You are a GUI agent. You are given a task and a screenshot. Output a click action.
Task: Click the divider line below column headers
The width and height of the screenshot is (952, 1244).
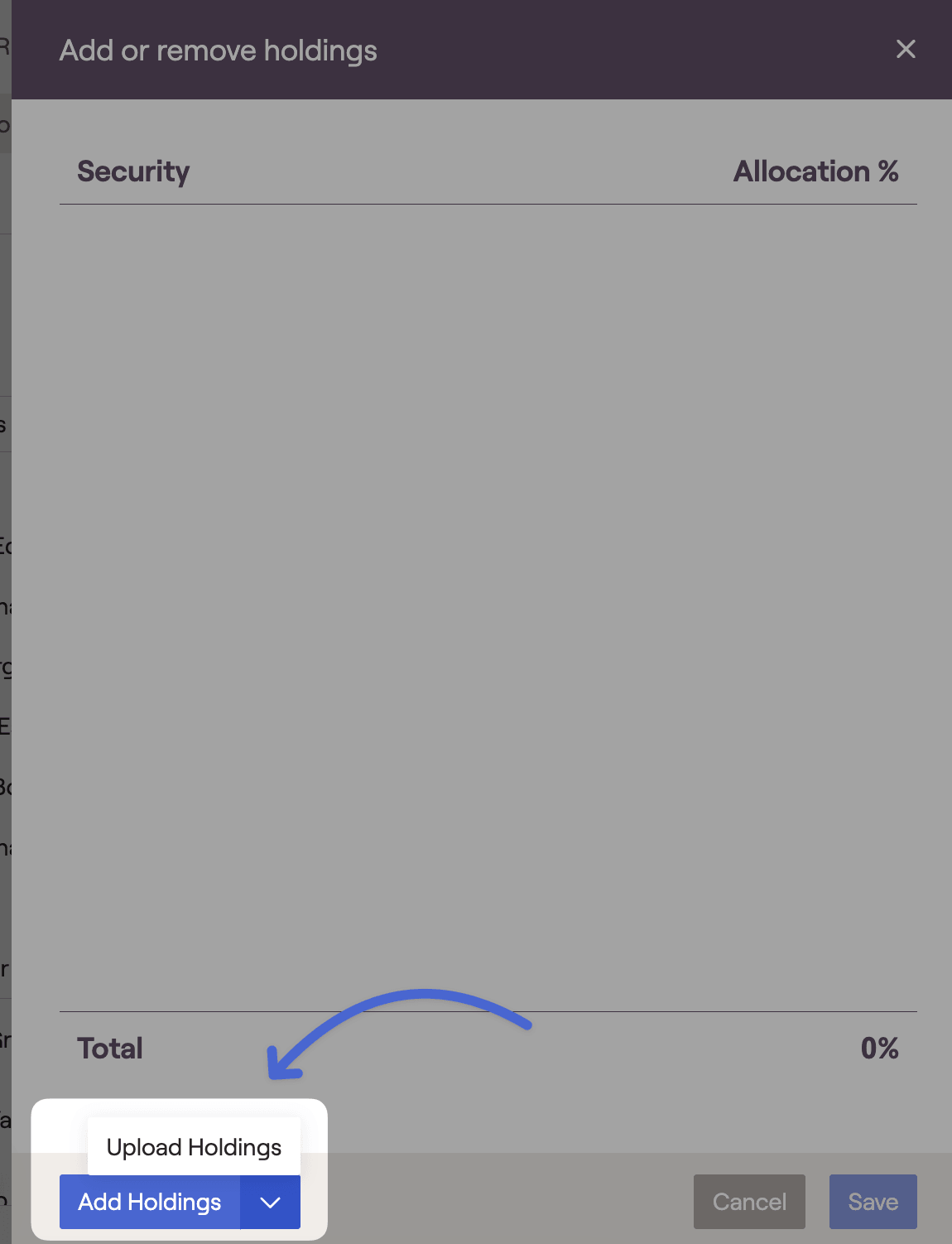(x=488, y=204)
